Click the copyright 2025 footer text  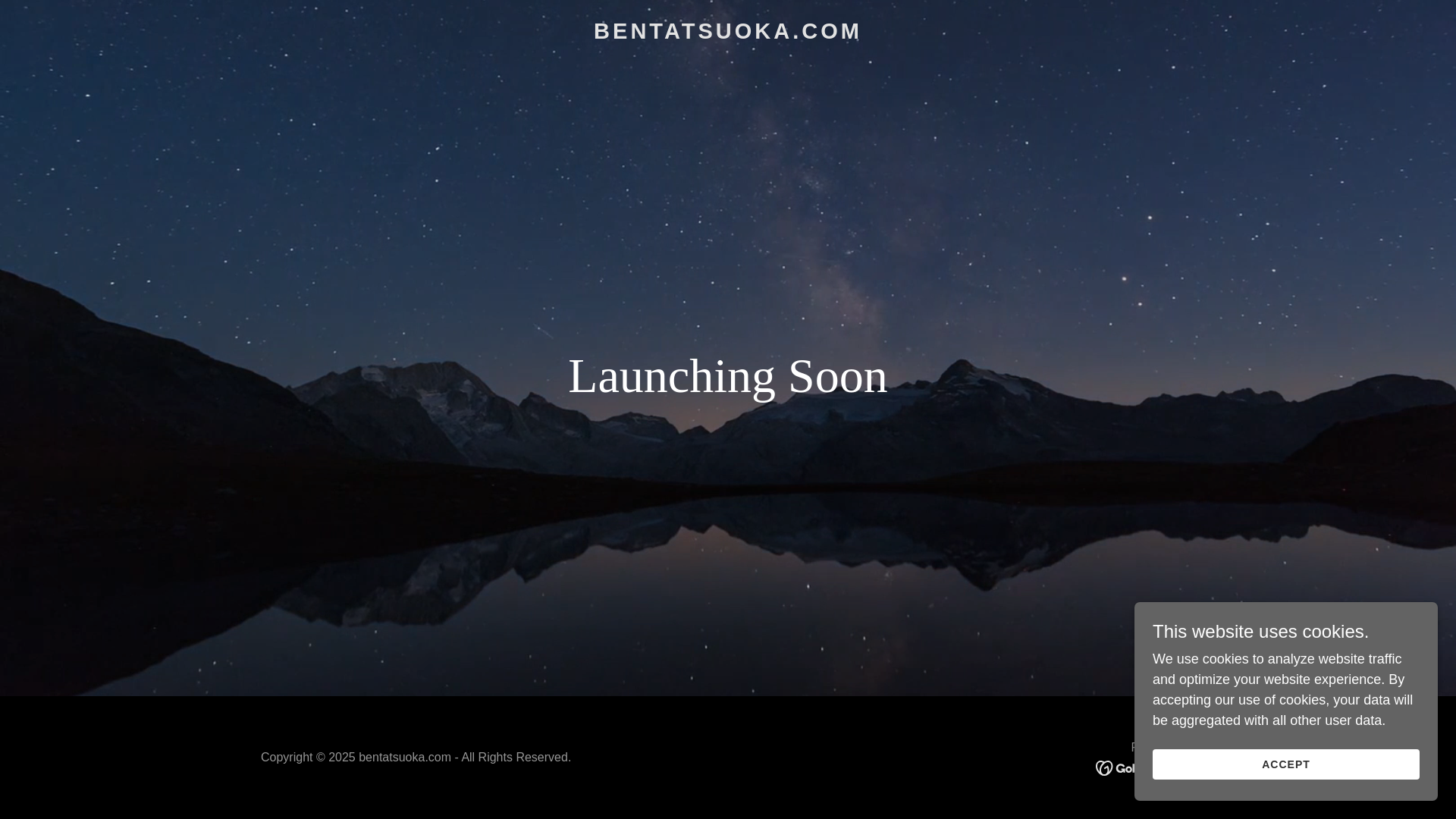(416, 758)
